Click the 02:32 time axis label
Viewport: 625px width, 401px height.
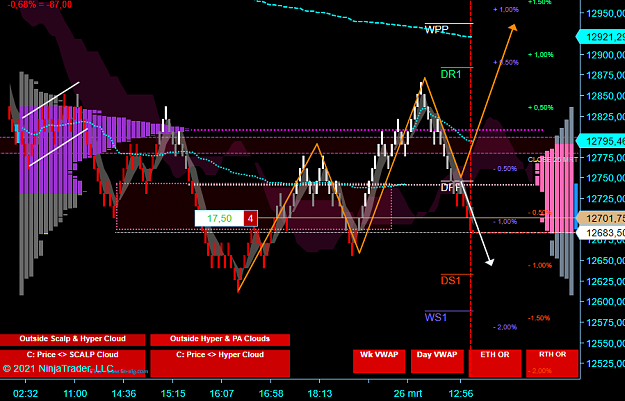[x=26, y=394]
